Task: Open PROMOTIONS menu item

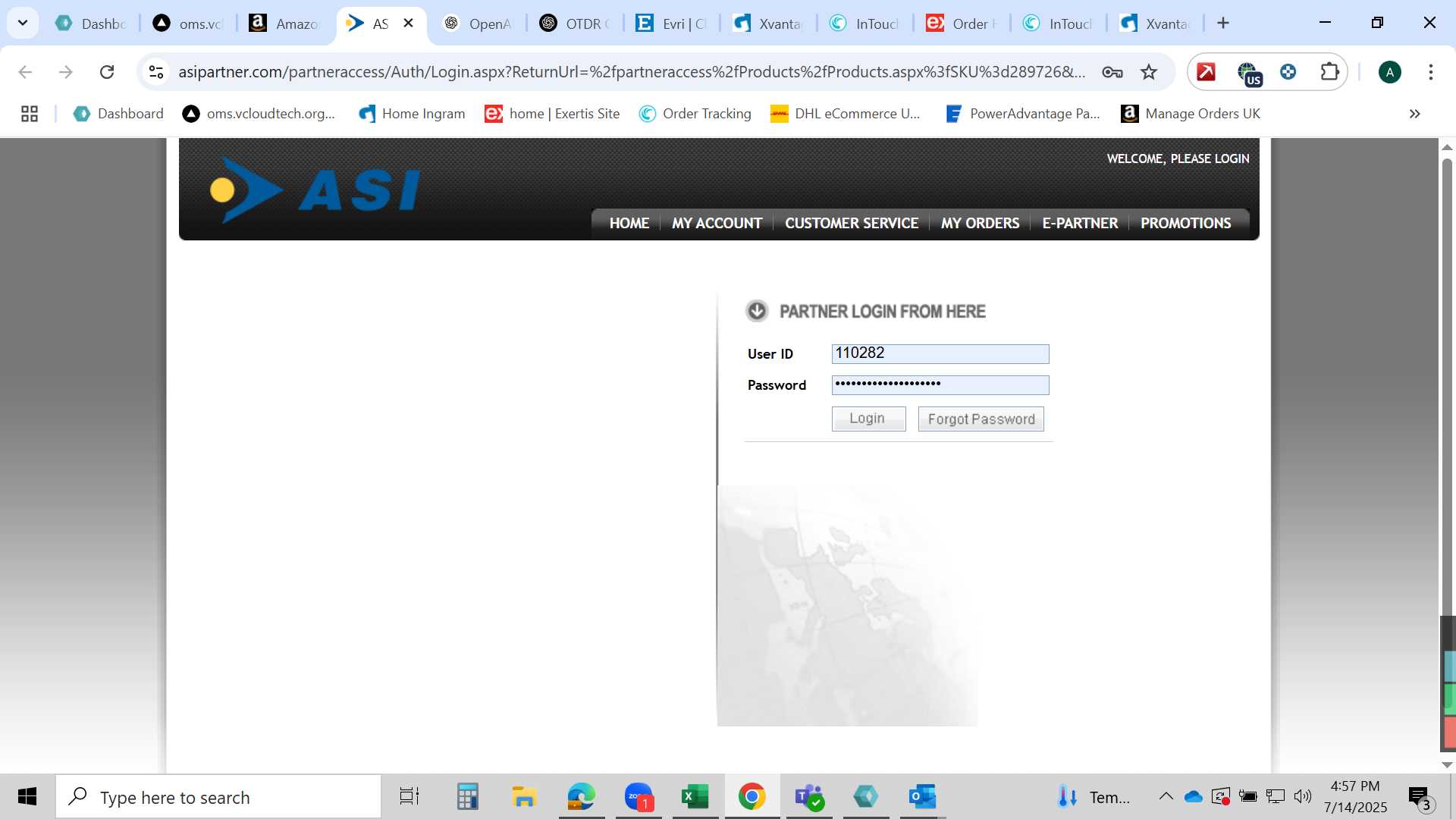Action: [1185, 223]
